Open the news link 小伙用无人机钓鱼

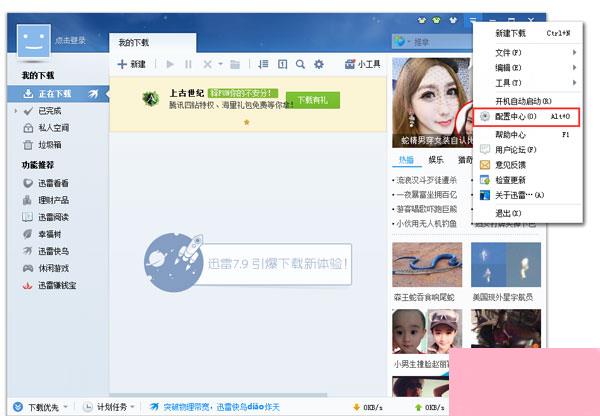(426, 223)
